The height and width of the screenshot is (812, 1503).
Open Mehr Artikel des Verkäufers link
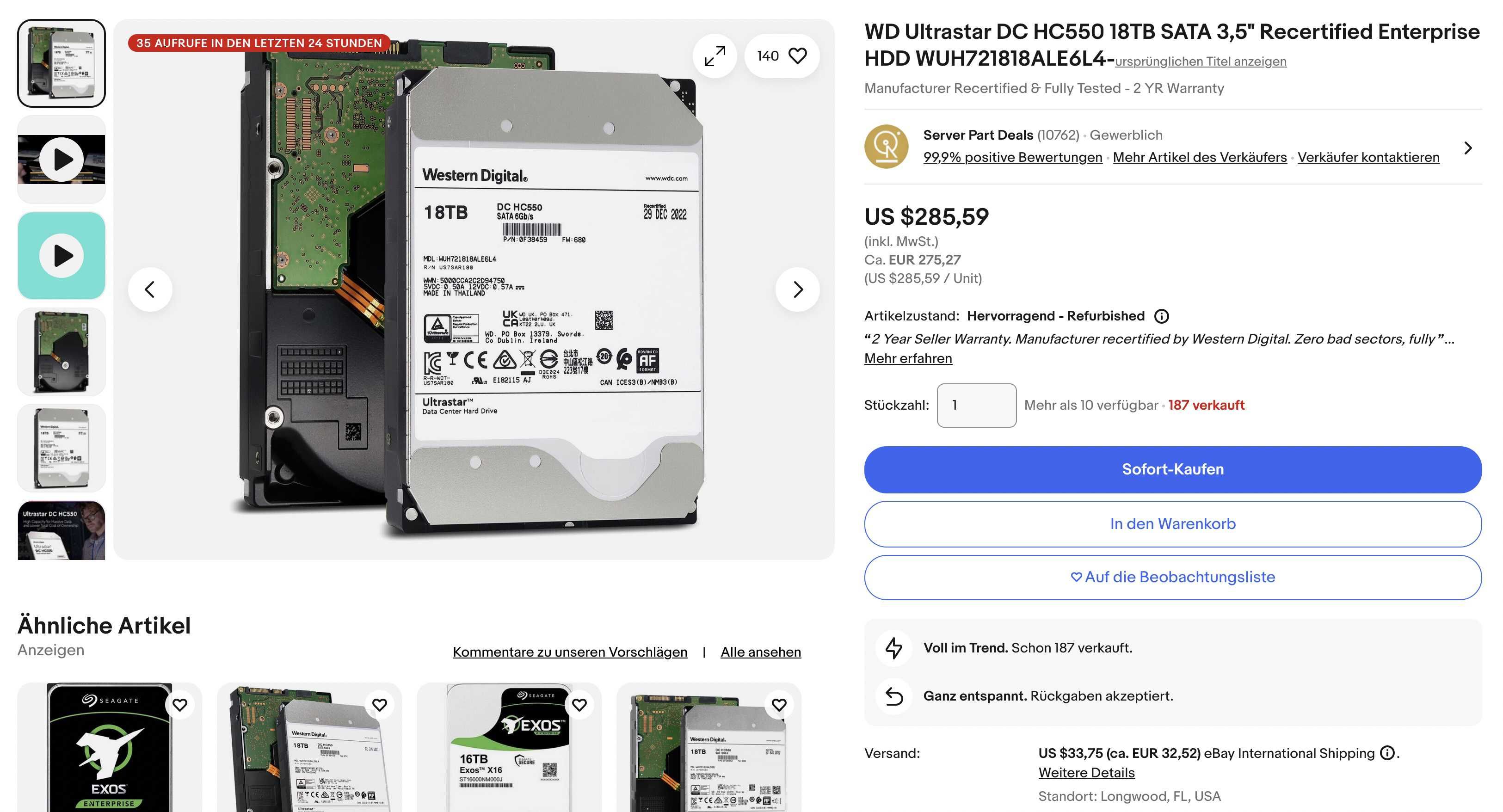[x=1200, y=157]
